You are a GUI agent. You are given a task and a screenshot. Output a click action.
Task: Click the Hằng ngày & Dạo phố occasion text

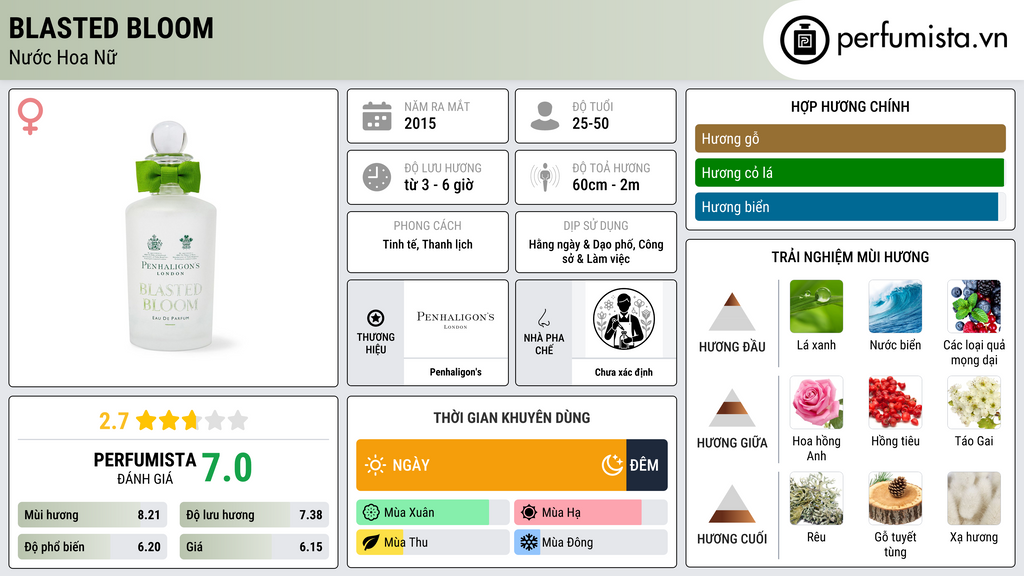[x=596, y=251]
